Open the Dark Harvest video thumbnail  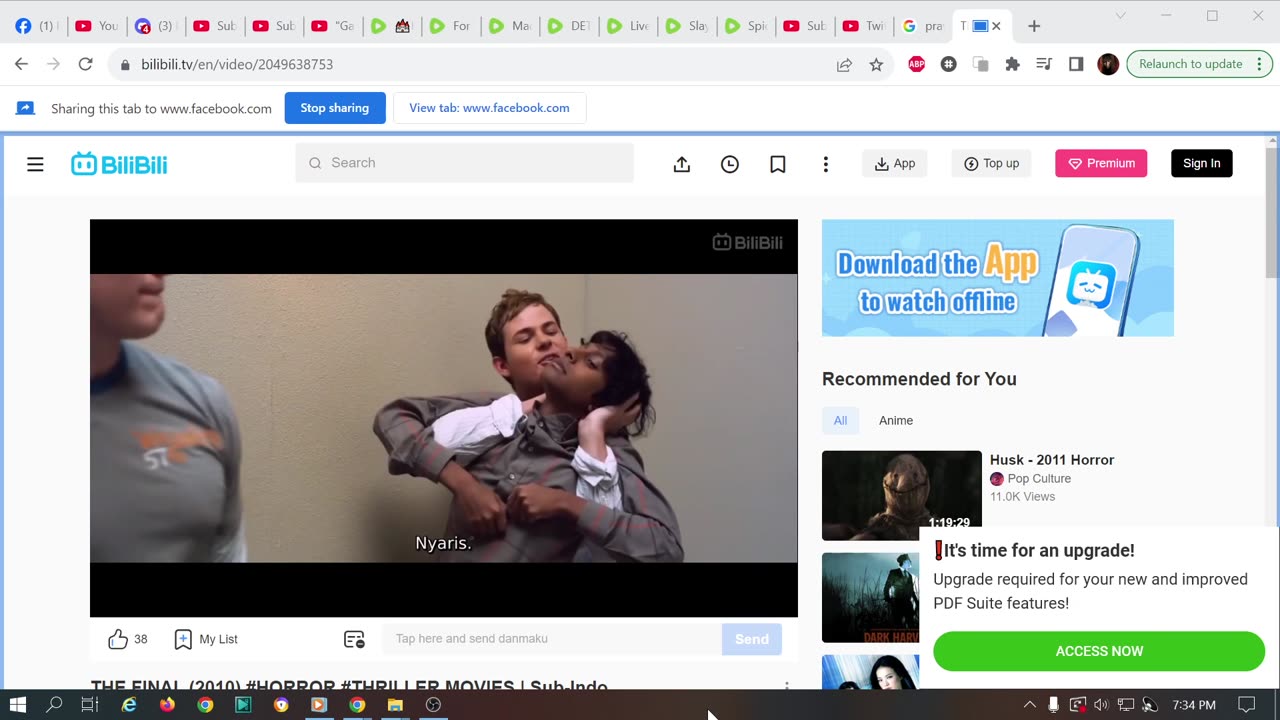(x=870, y=598)
